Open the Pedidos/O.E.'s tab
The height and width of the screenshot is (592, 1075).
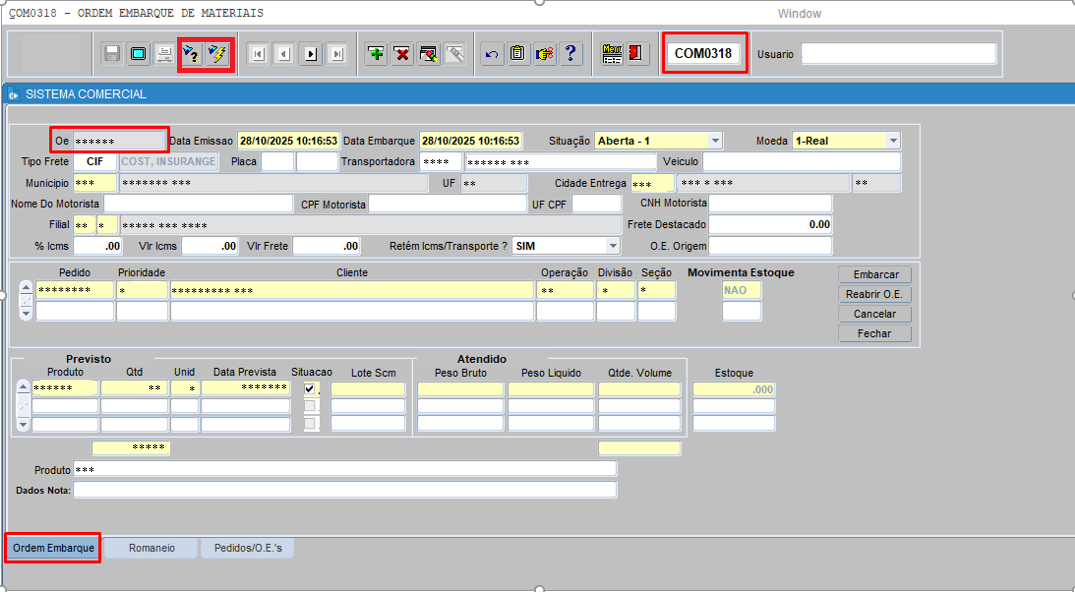pyautogui.click(x=247, y=548)
